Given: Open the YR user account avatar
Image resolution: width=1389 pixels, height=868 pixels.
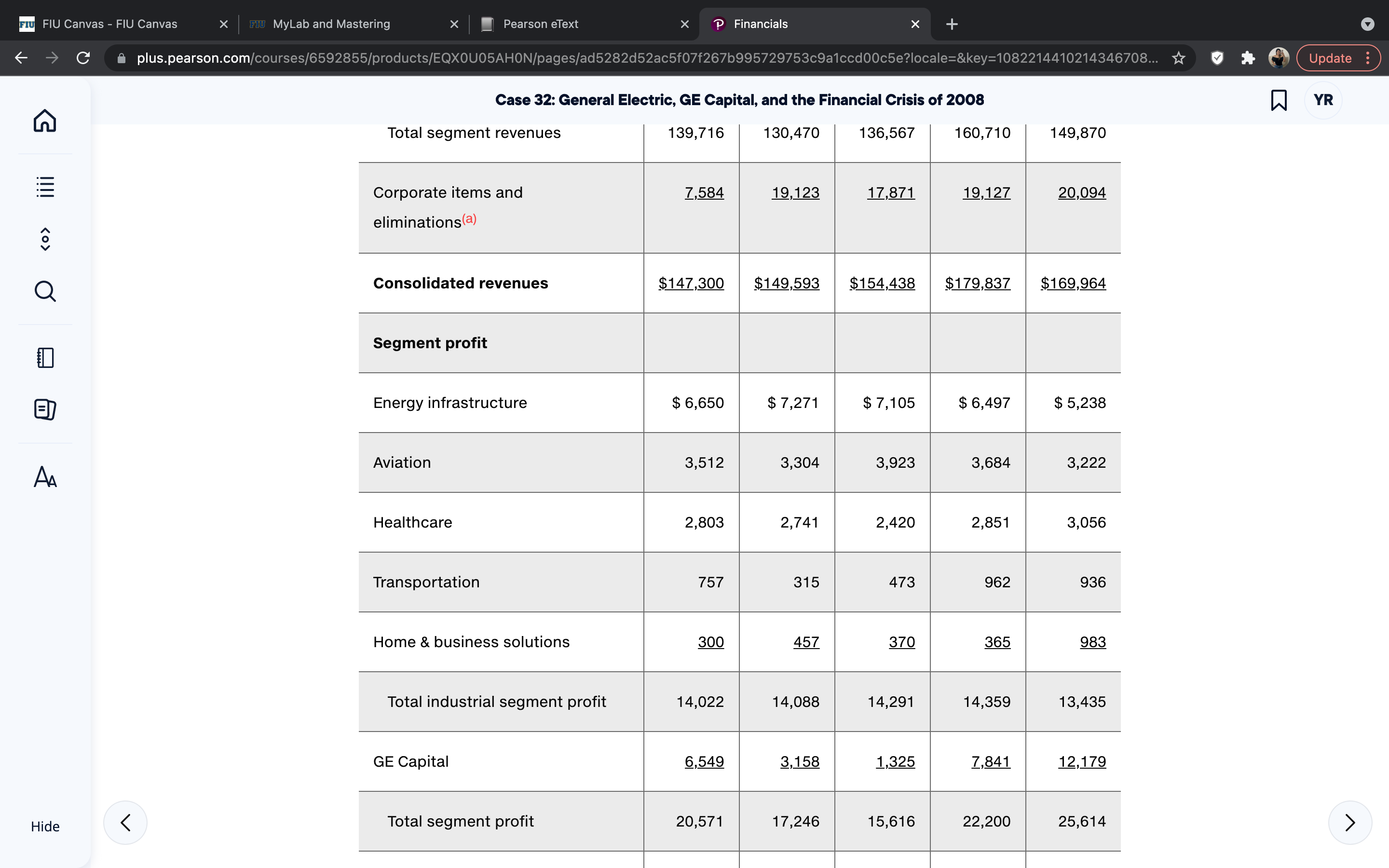Looking at the screenshot, I should pyautogui.click(x=1323, y=100).
